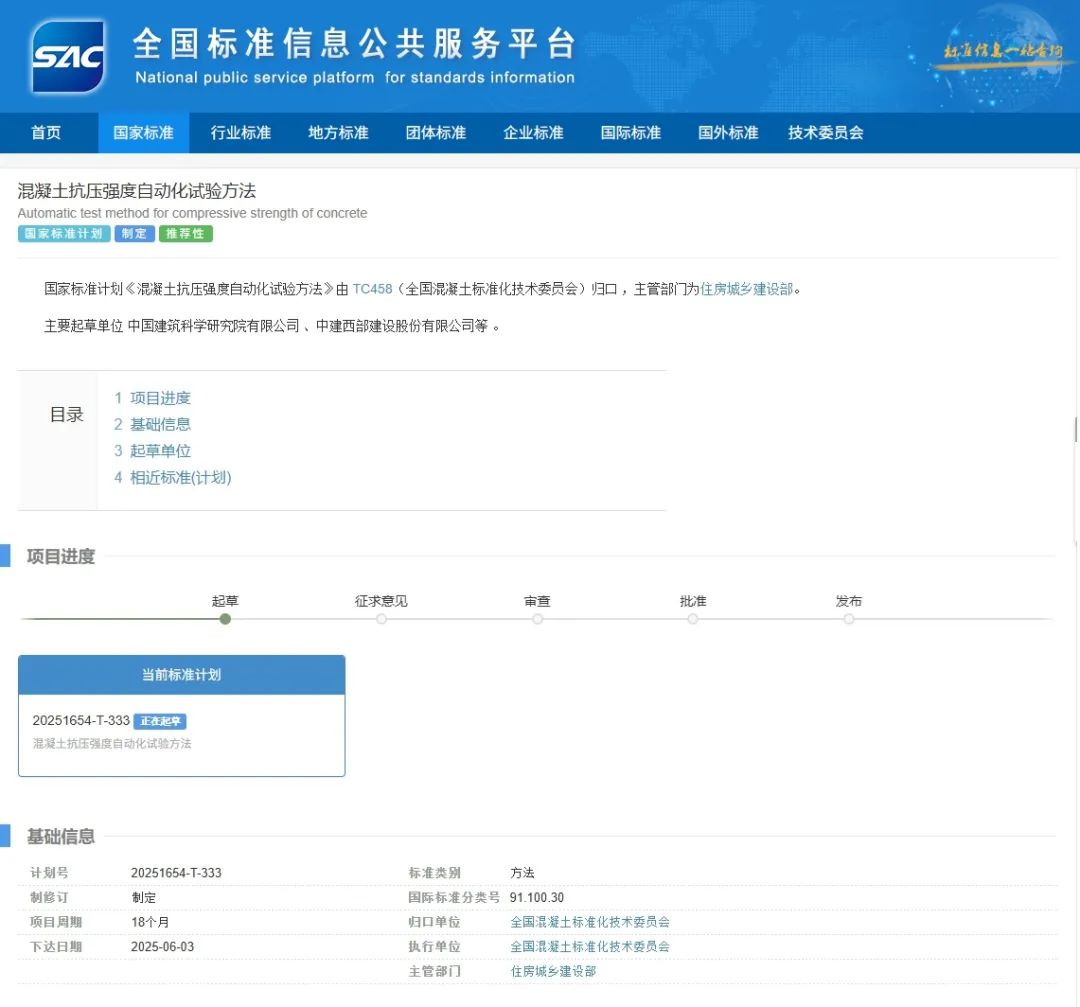This screenshot has height=1007, width=1080.
Task: Go to the 技术委员会 tab
Action: pyautogui.click(x=825, y=133)
